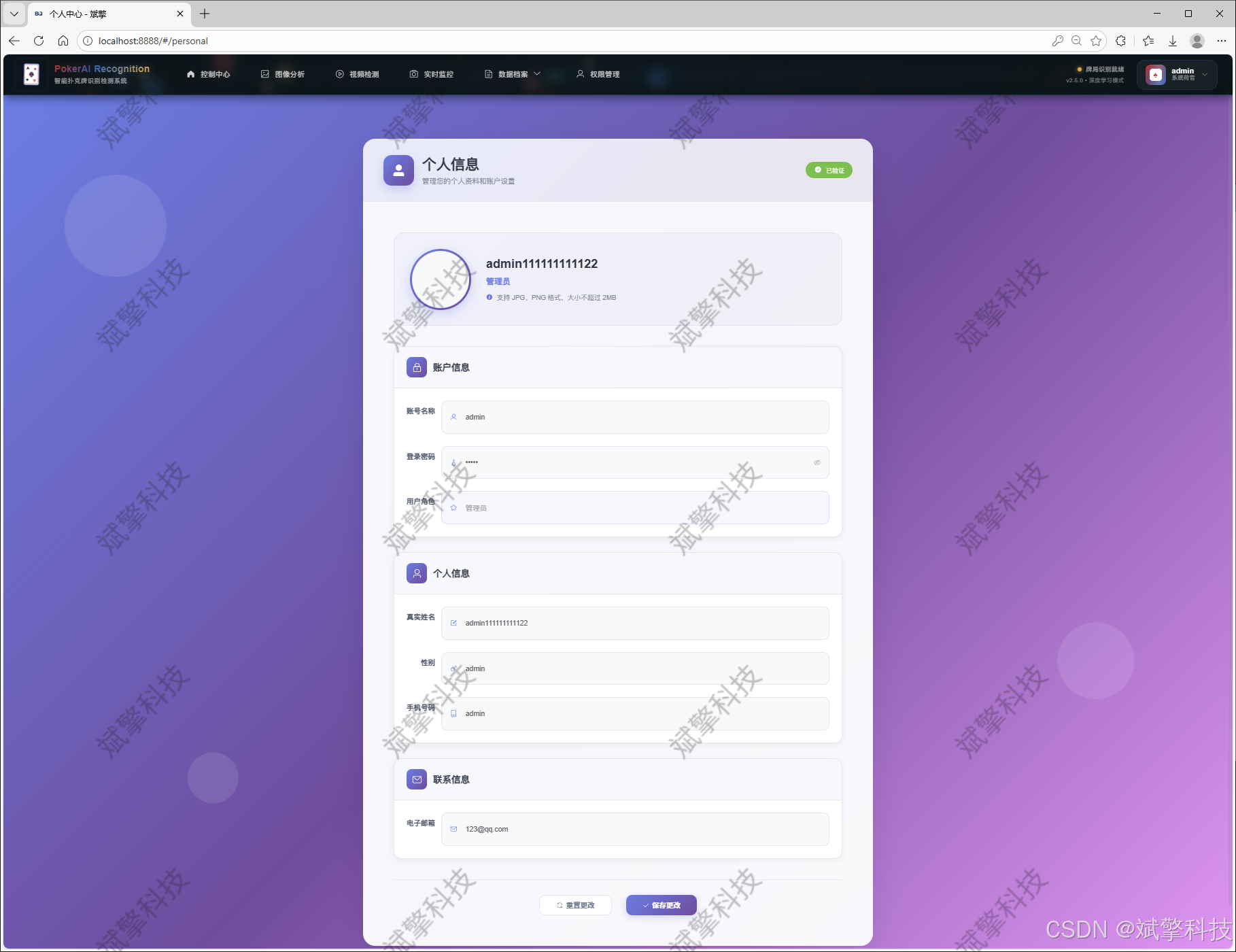Click the star icon inside 用户角色 field
The height and width of the screenshot is (952, 1236).
point(453,508)
